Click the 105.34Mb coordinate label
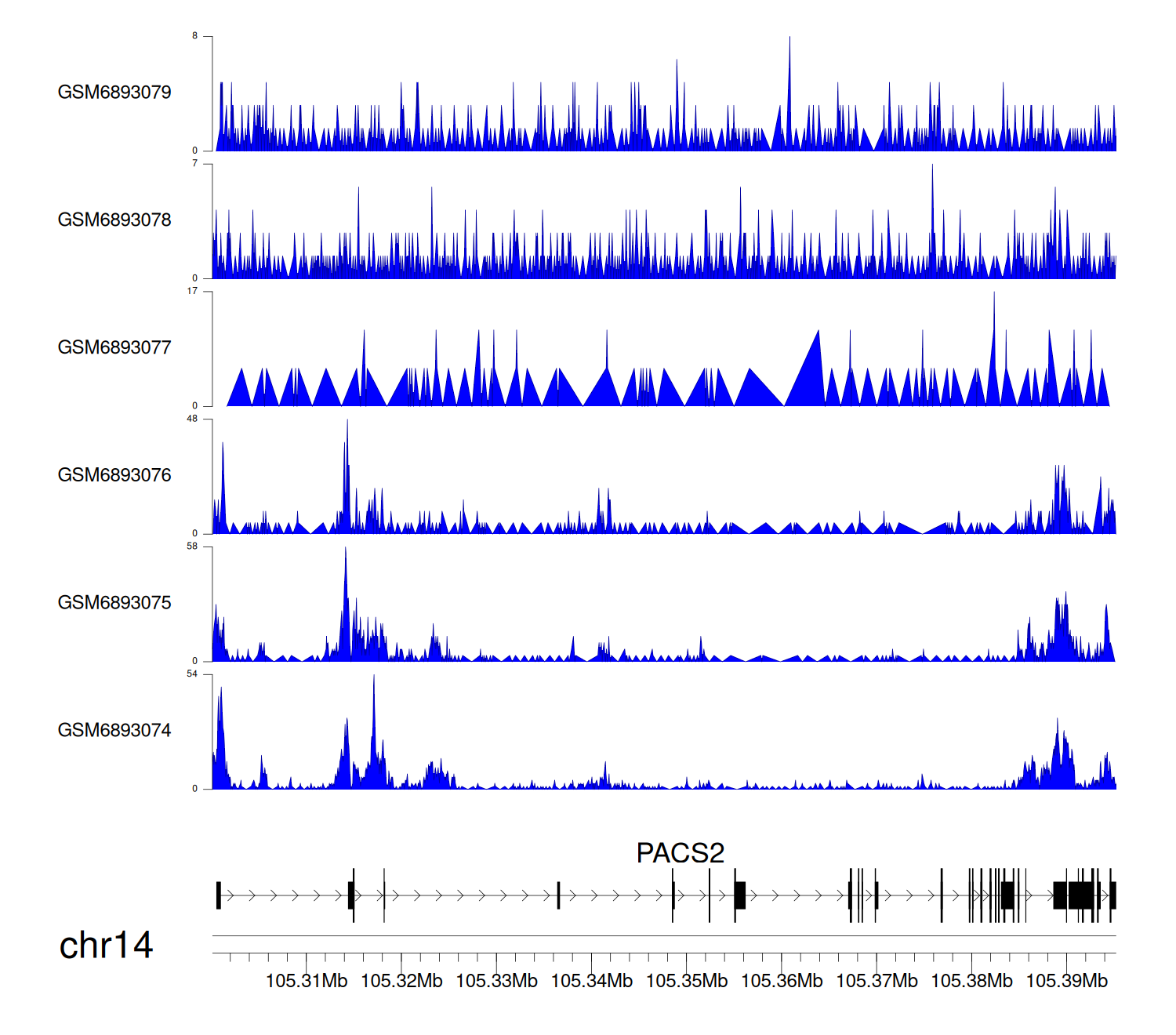 (x=592, y=982)
